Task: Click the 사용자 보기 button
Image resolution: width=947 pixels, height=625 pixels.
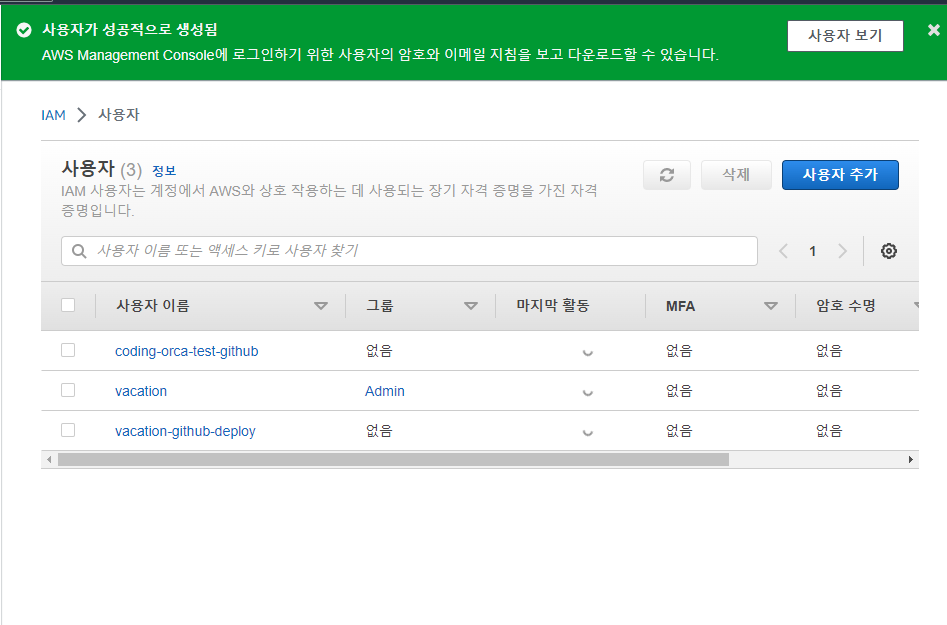Action: (845, 36)
